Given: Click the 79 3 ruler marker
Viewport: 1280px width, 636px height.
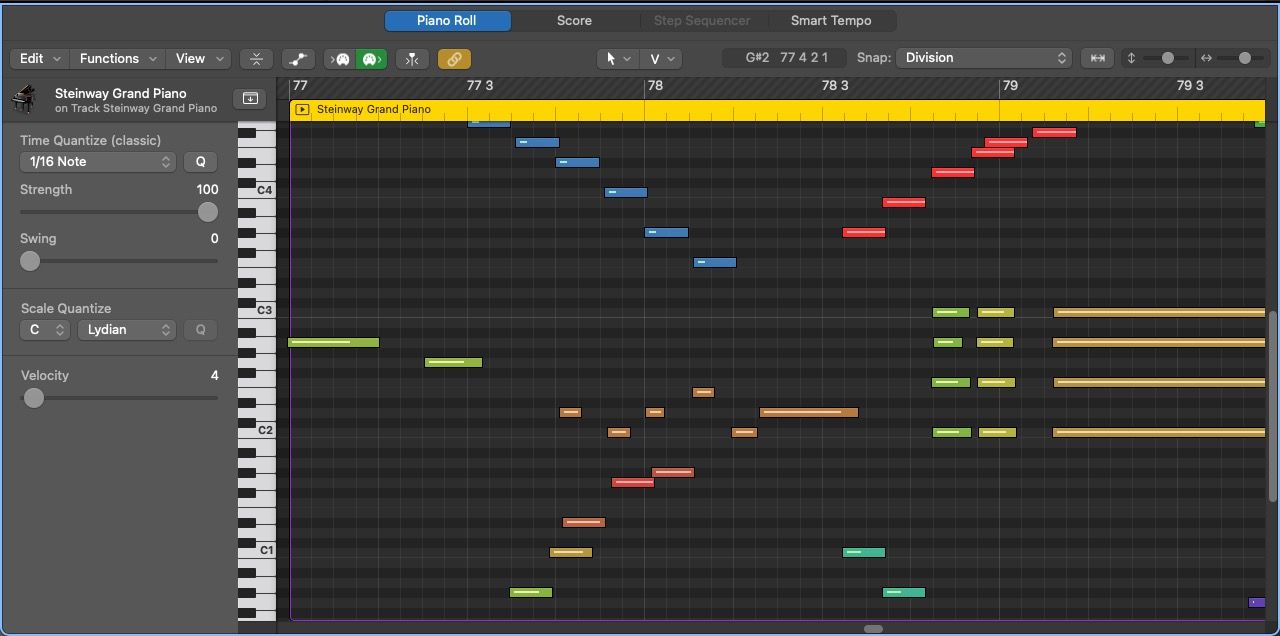Looking at the screenshot, I should (1190, 86).
